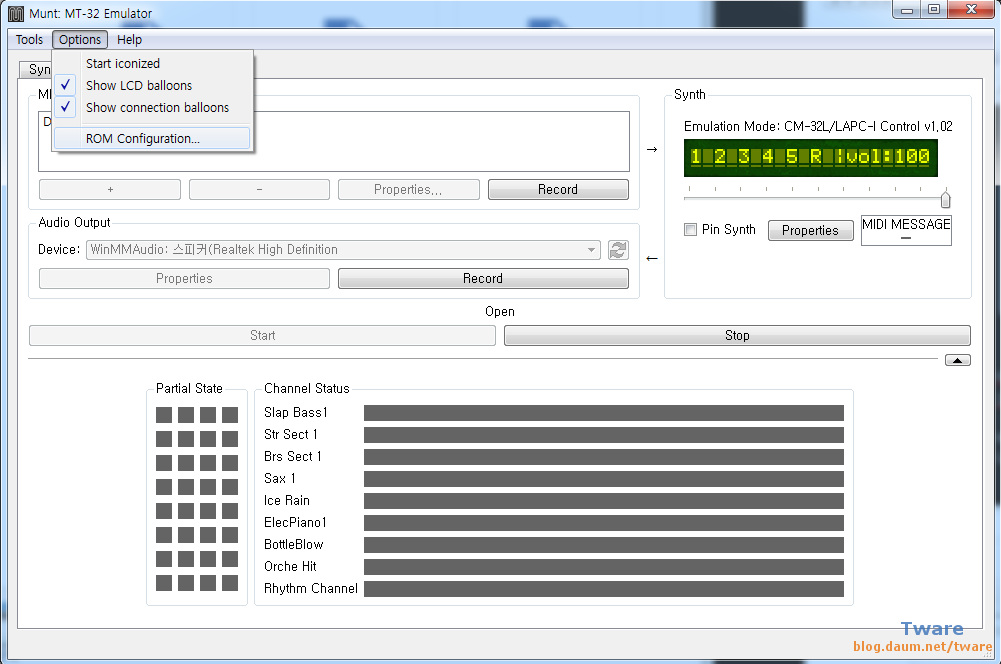Adjust the synth volume slider handle

945,199
